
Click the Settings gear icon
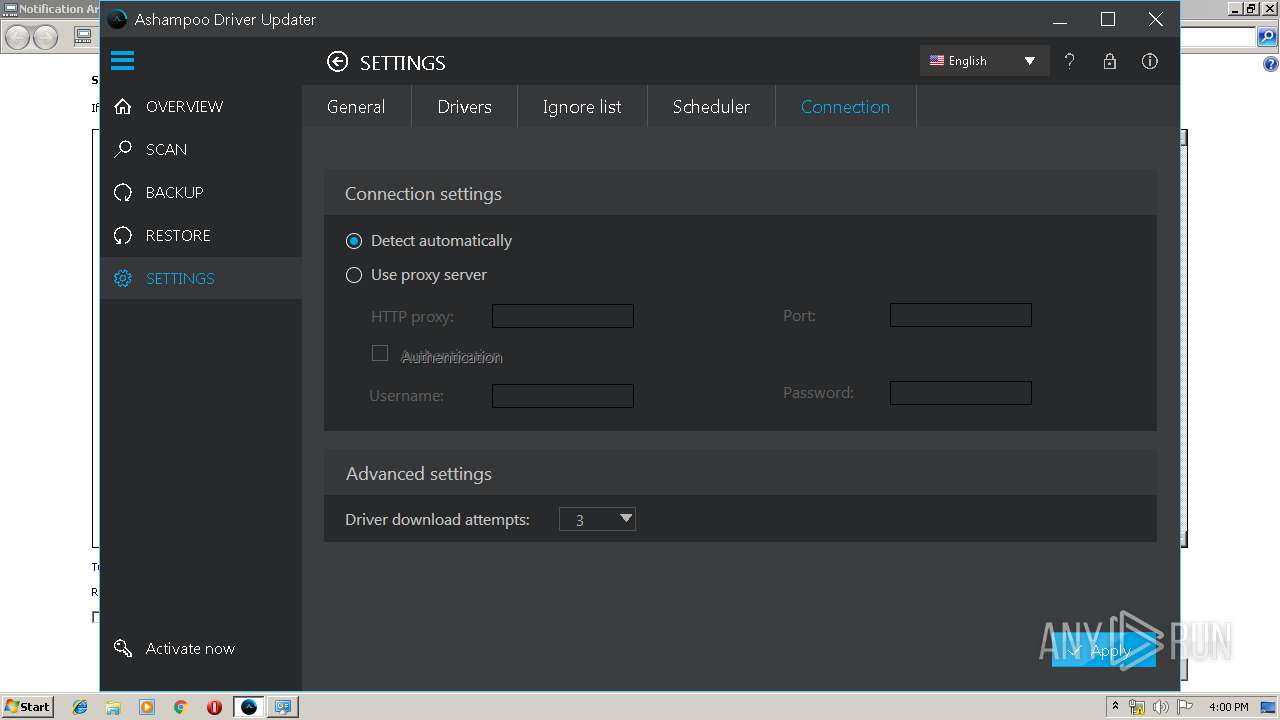click(x=123, y=278)
